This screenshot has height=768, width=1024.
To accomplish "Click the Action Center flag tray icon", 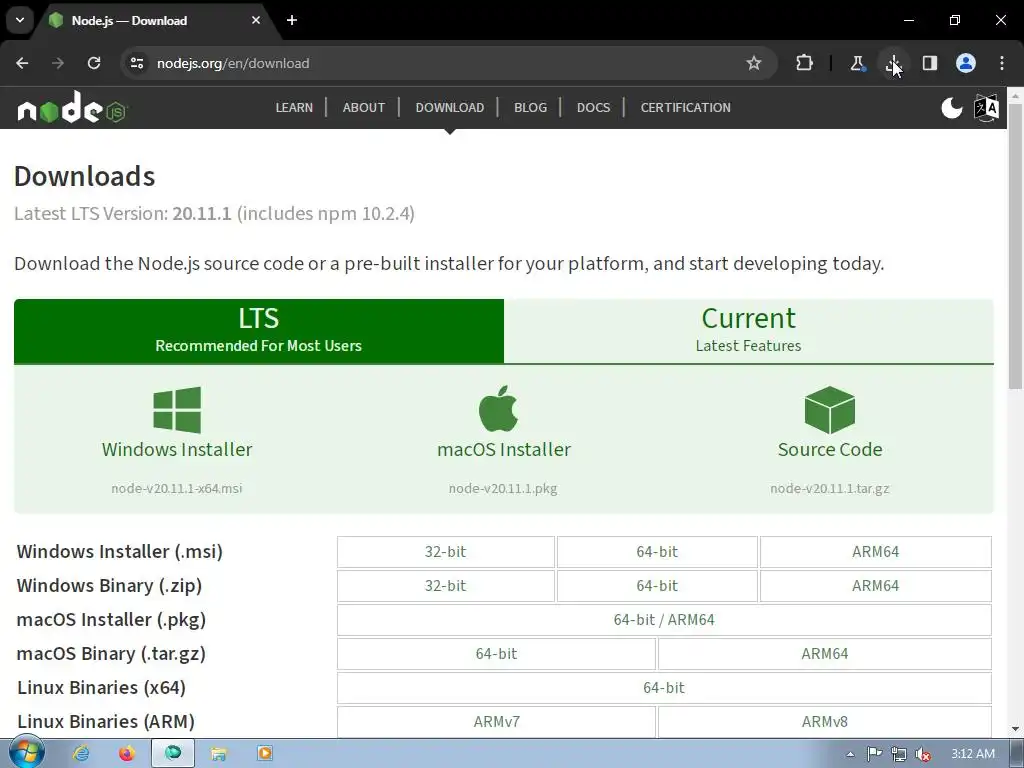I will coord(874,754).
